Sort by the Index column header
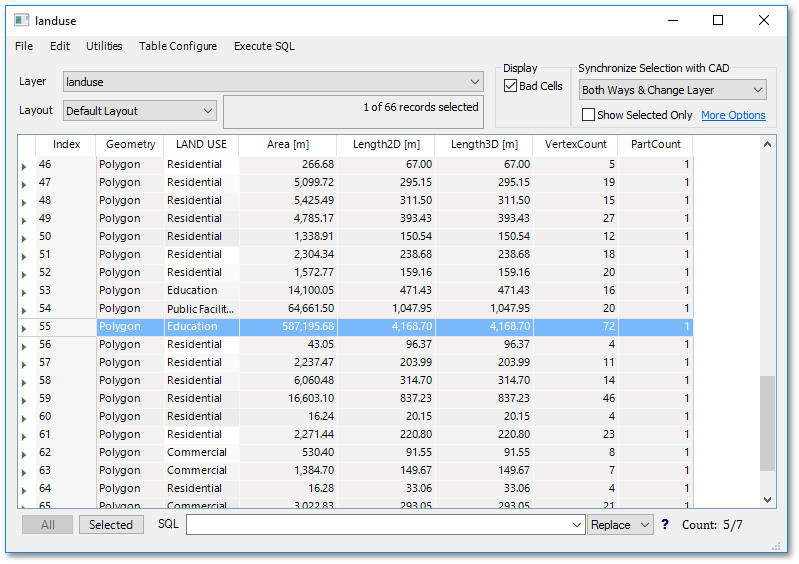The height and width of the screenshot is (564, 799). coord(66,144)
